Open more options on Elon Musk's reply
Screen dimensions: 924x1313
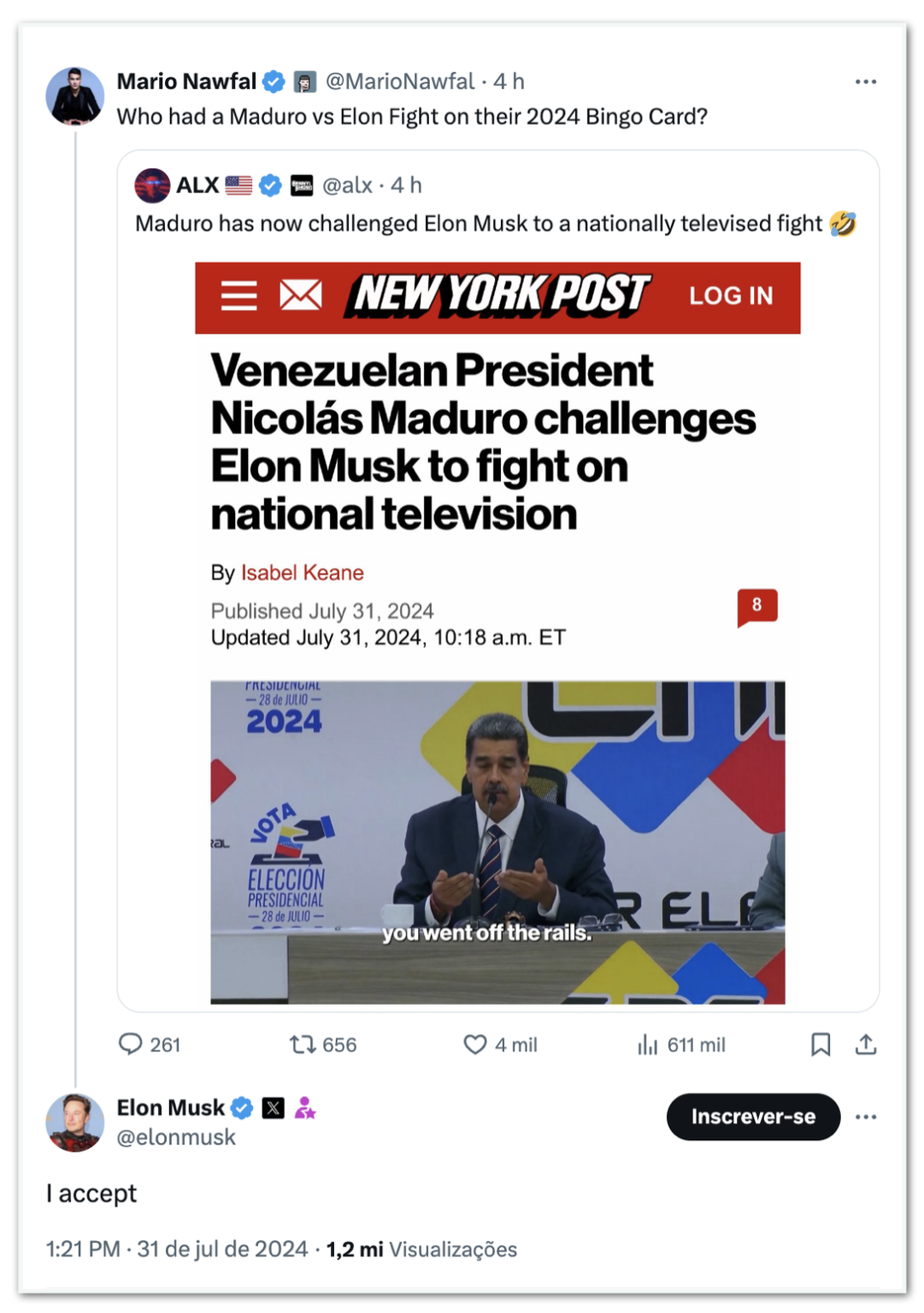coord(866,1116)
